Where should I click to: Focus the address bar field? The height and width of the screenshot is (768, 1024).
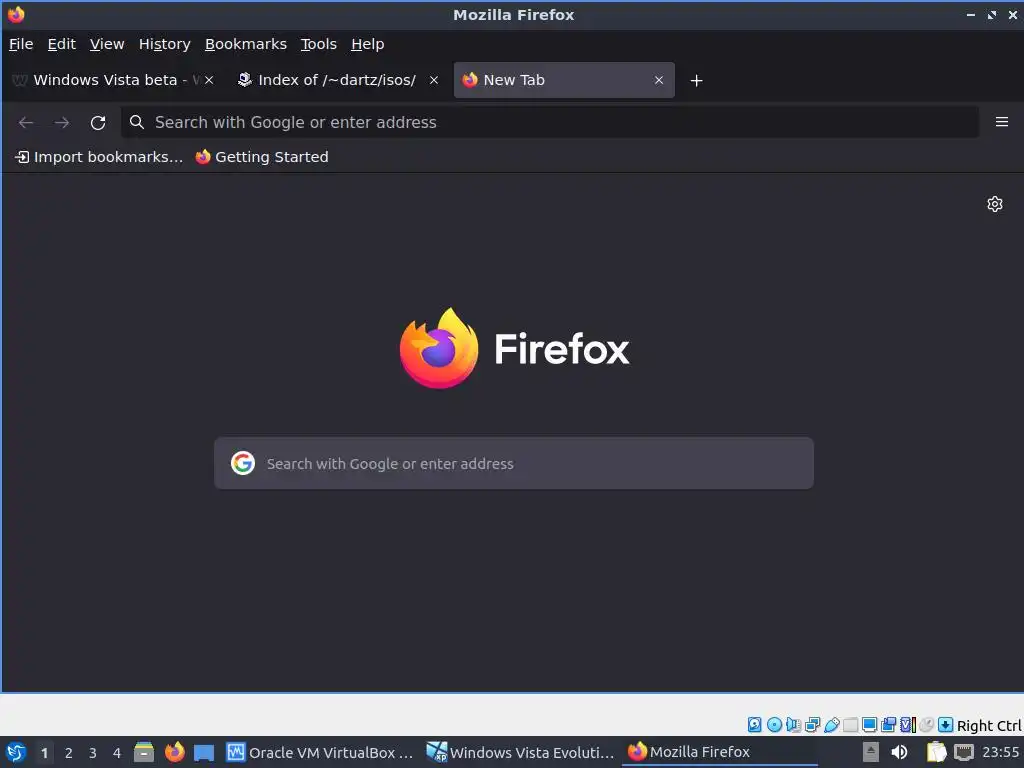[x=550, y=122]
